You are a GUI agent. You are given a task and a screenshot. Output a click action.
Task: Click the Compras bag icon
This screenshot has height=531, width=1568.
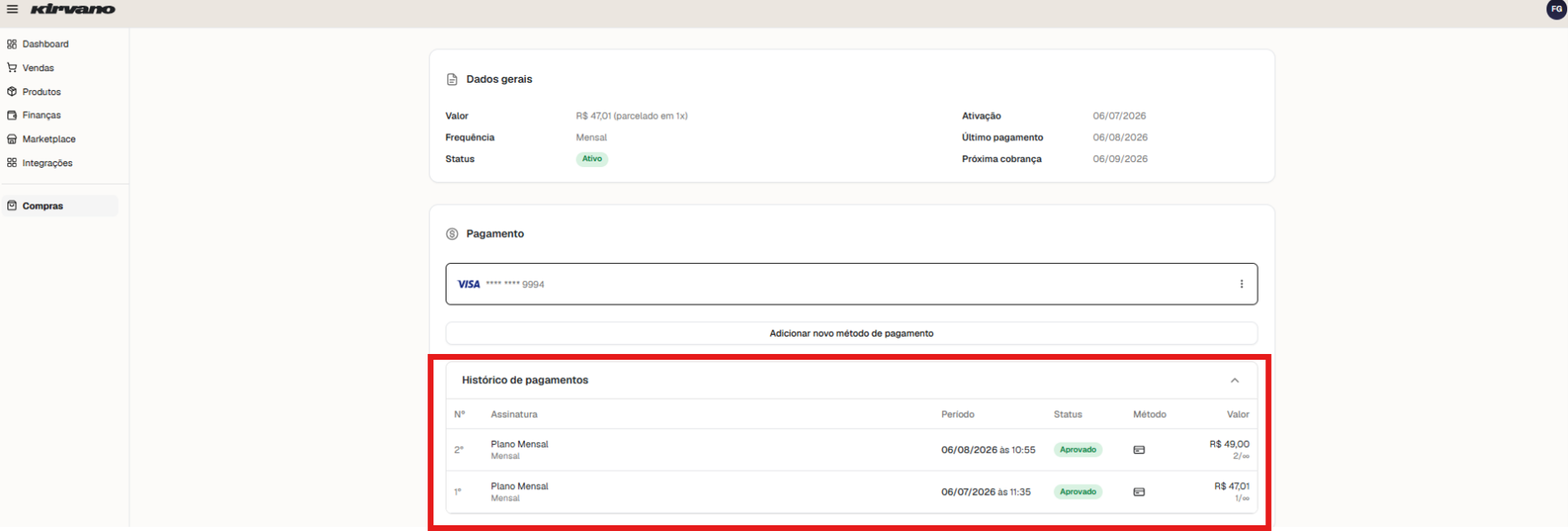click(12, 206)
